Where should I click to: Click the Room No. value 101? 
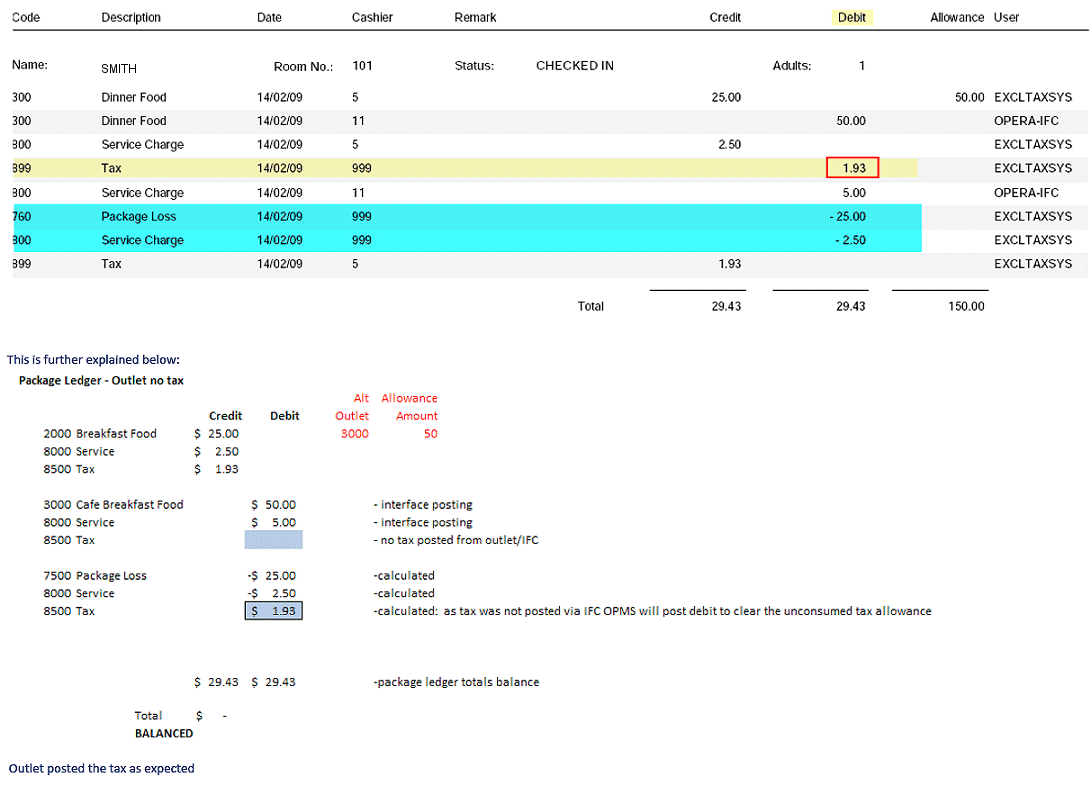click(361, 65)
